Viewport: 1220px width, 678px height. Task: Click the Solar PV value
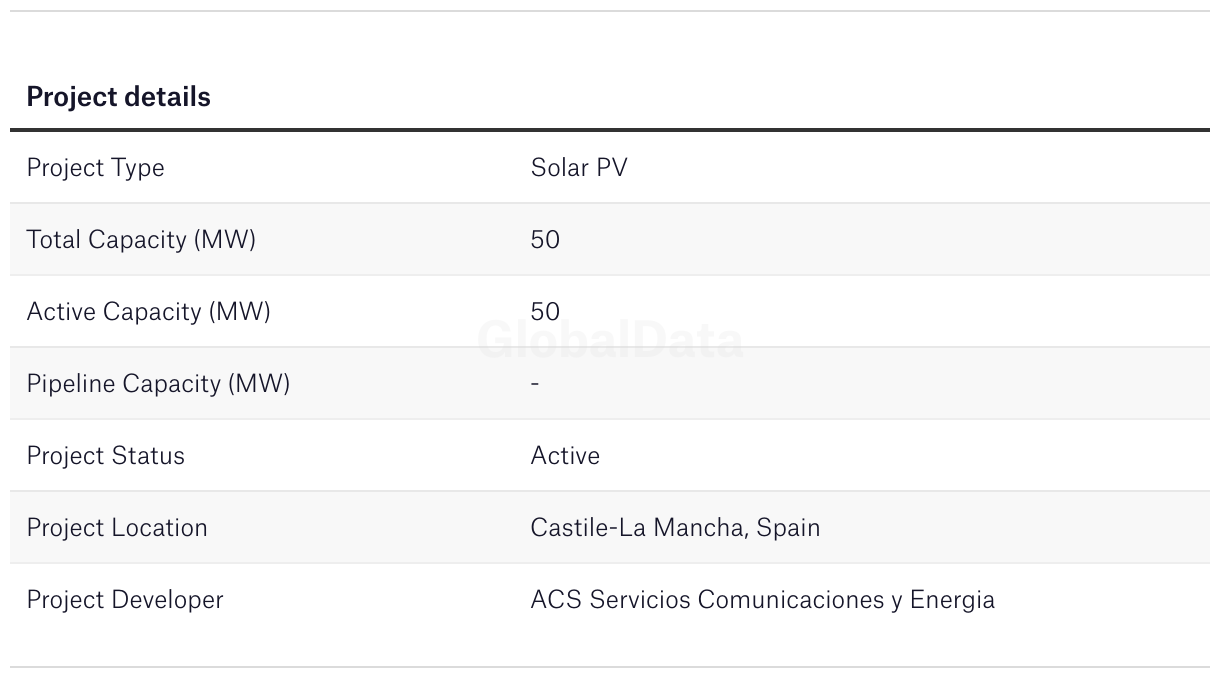[579, 168]
